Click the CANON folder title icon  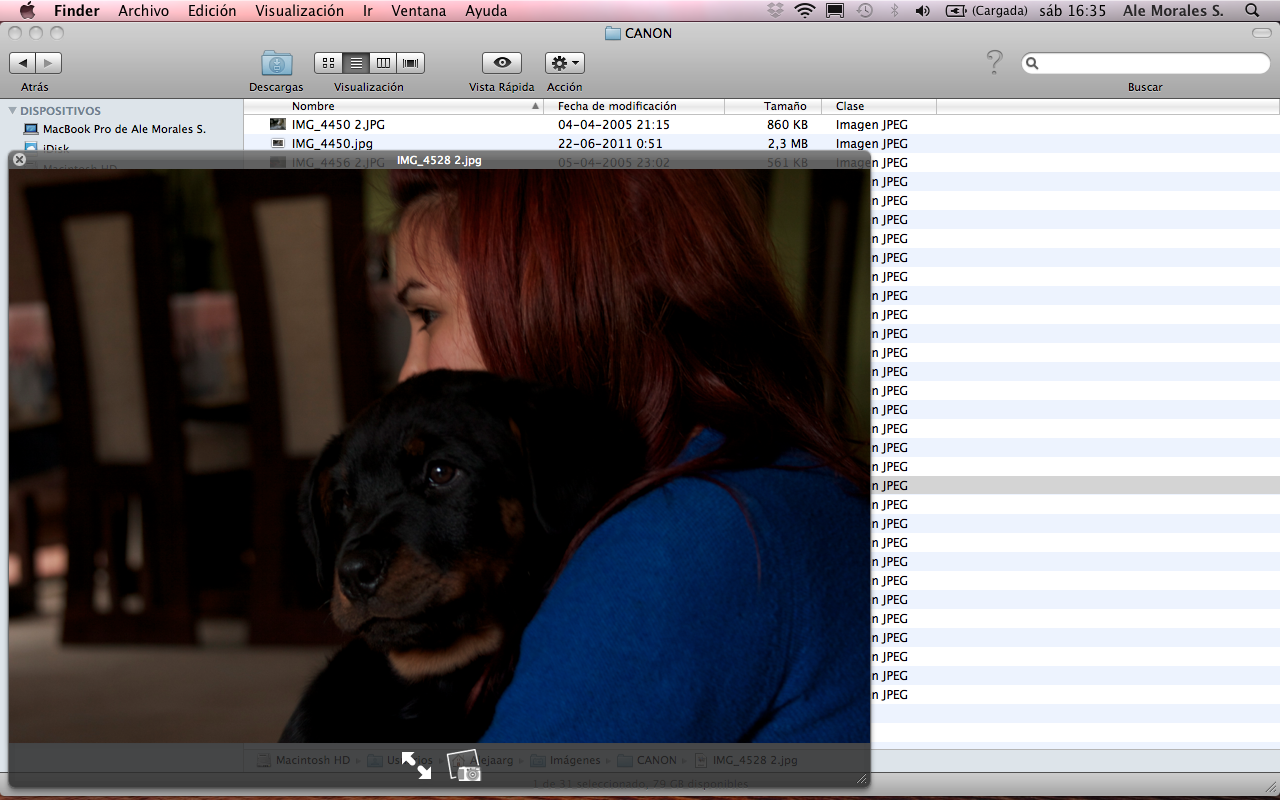pos(613,33)
